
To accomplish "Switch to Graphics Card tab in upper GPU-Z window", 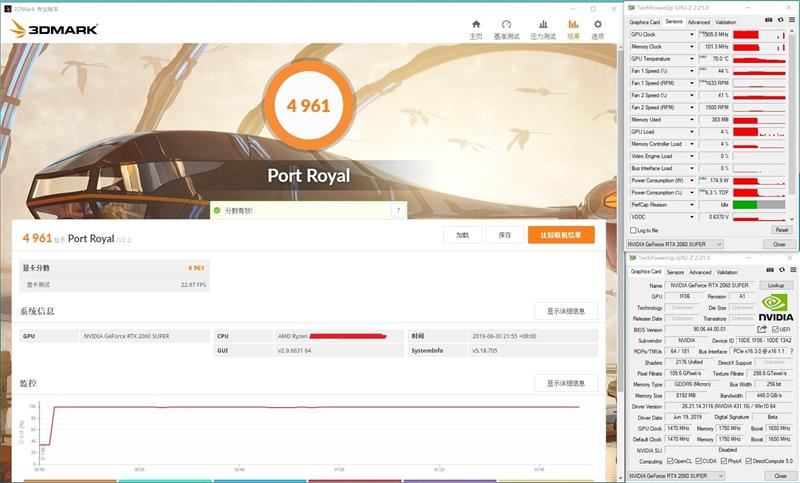I will [644, 22].
